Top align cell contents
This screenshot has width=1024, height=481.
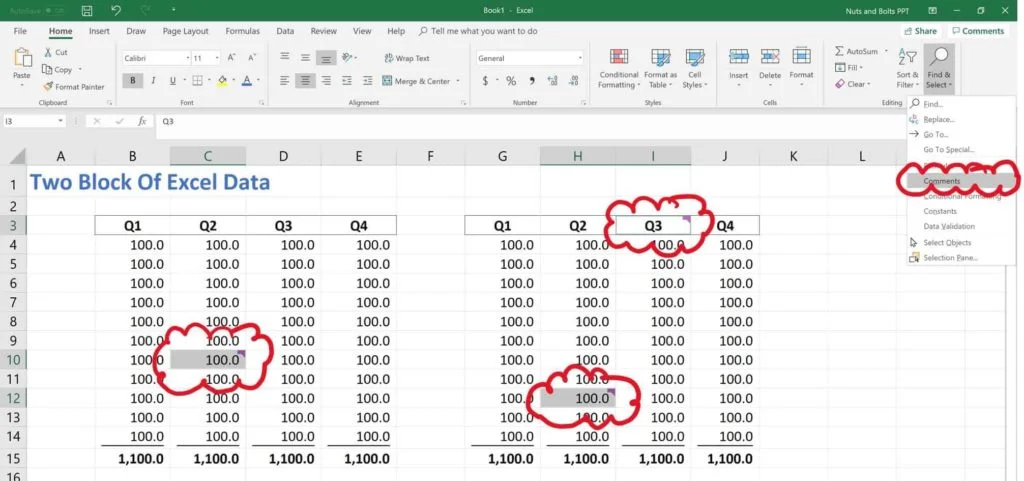pos(285,57)
